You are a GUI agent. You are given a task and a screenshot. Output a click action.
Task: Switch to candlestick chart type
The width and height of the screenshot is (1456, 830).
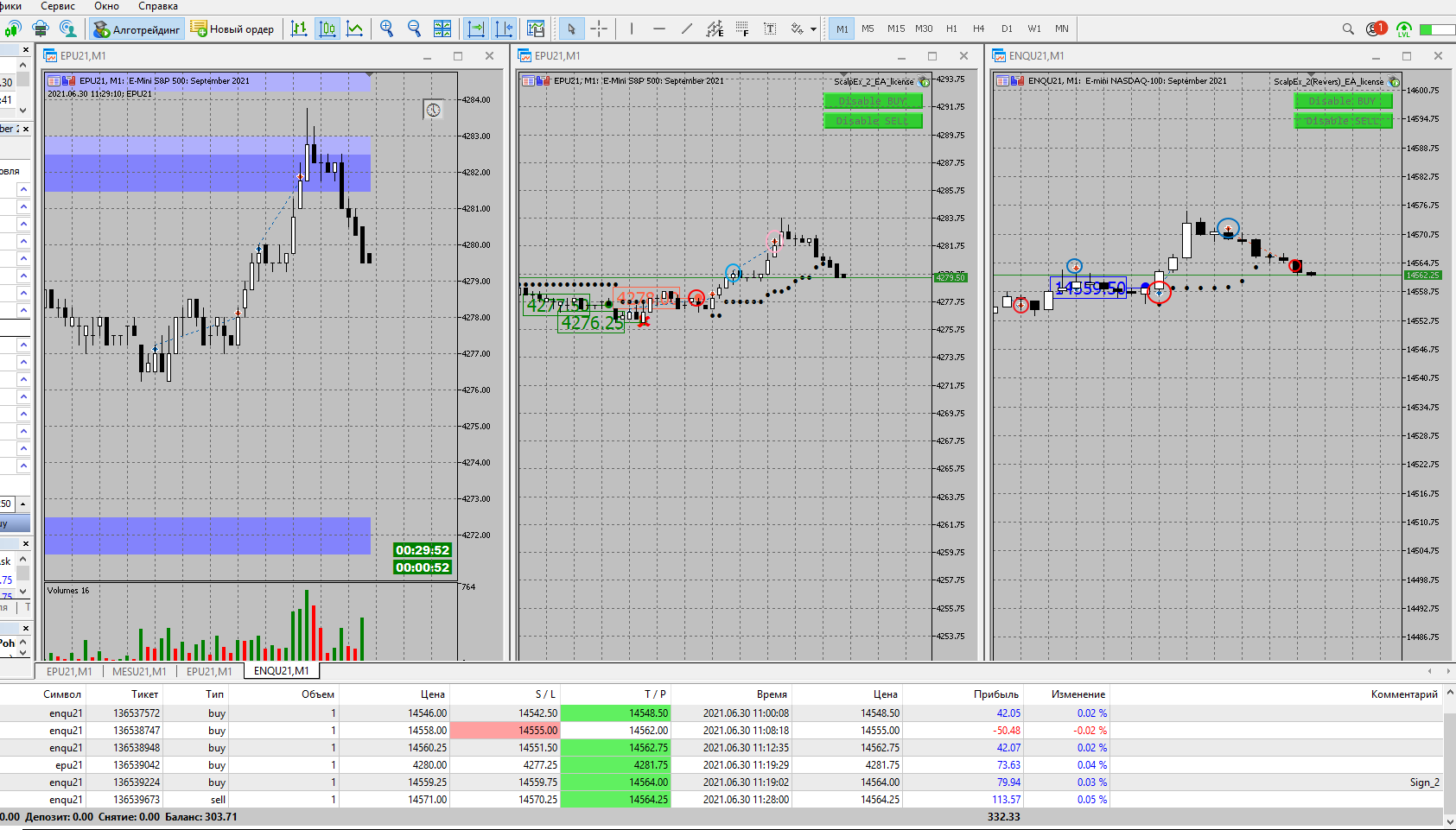click(327, 29)
